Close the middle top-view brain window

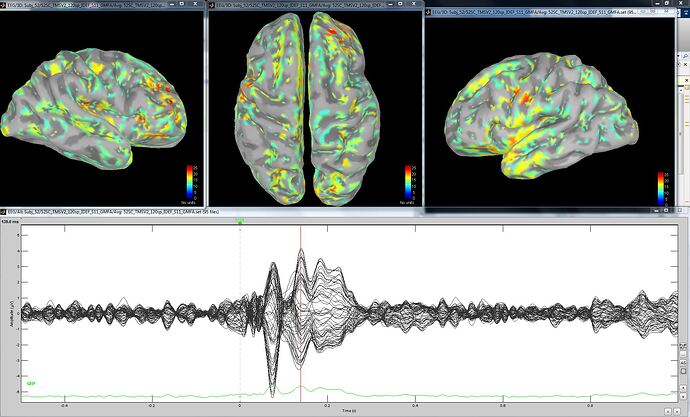pos(413,4)
